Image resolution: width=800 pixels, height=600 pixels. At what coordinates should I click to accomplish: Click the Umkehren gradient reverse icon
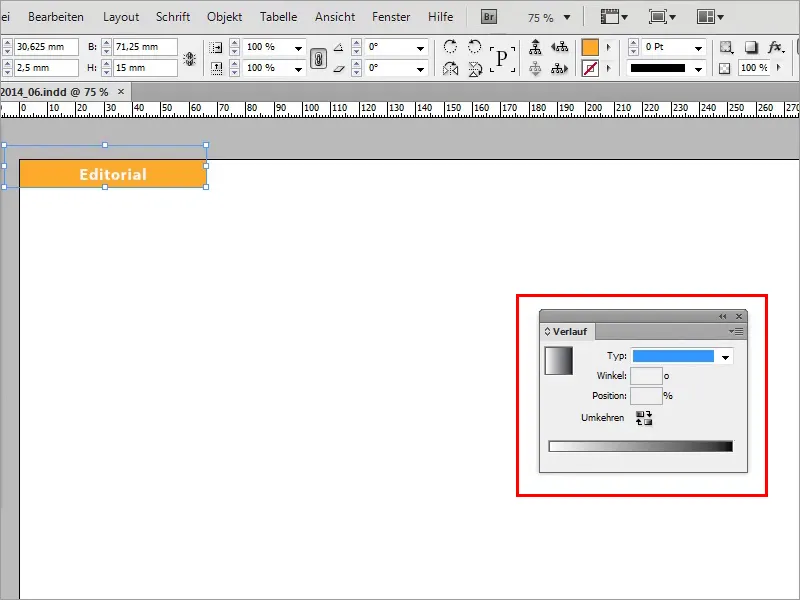tap(644, 417)
